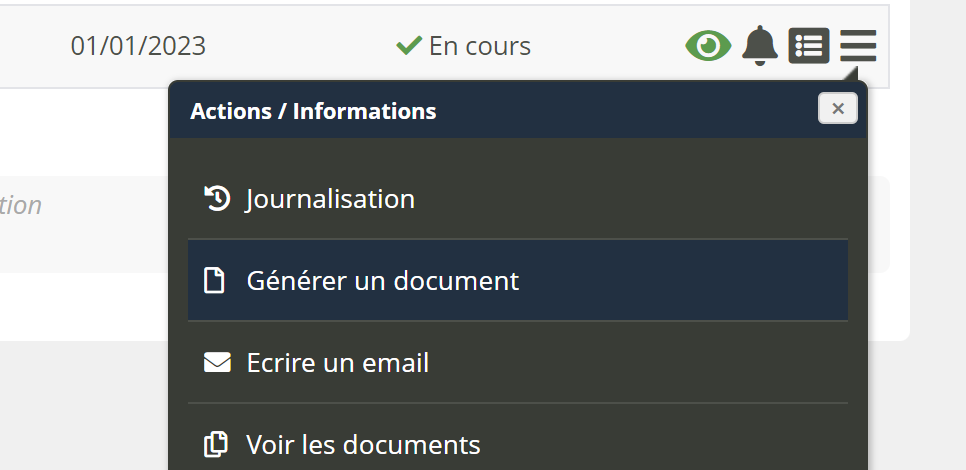Click the copy icon beside Voir les documents
Viewport: 966px width, 470px height.
click(215, 444)
